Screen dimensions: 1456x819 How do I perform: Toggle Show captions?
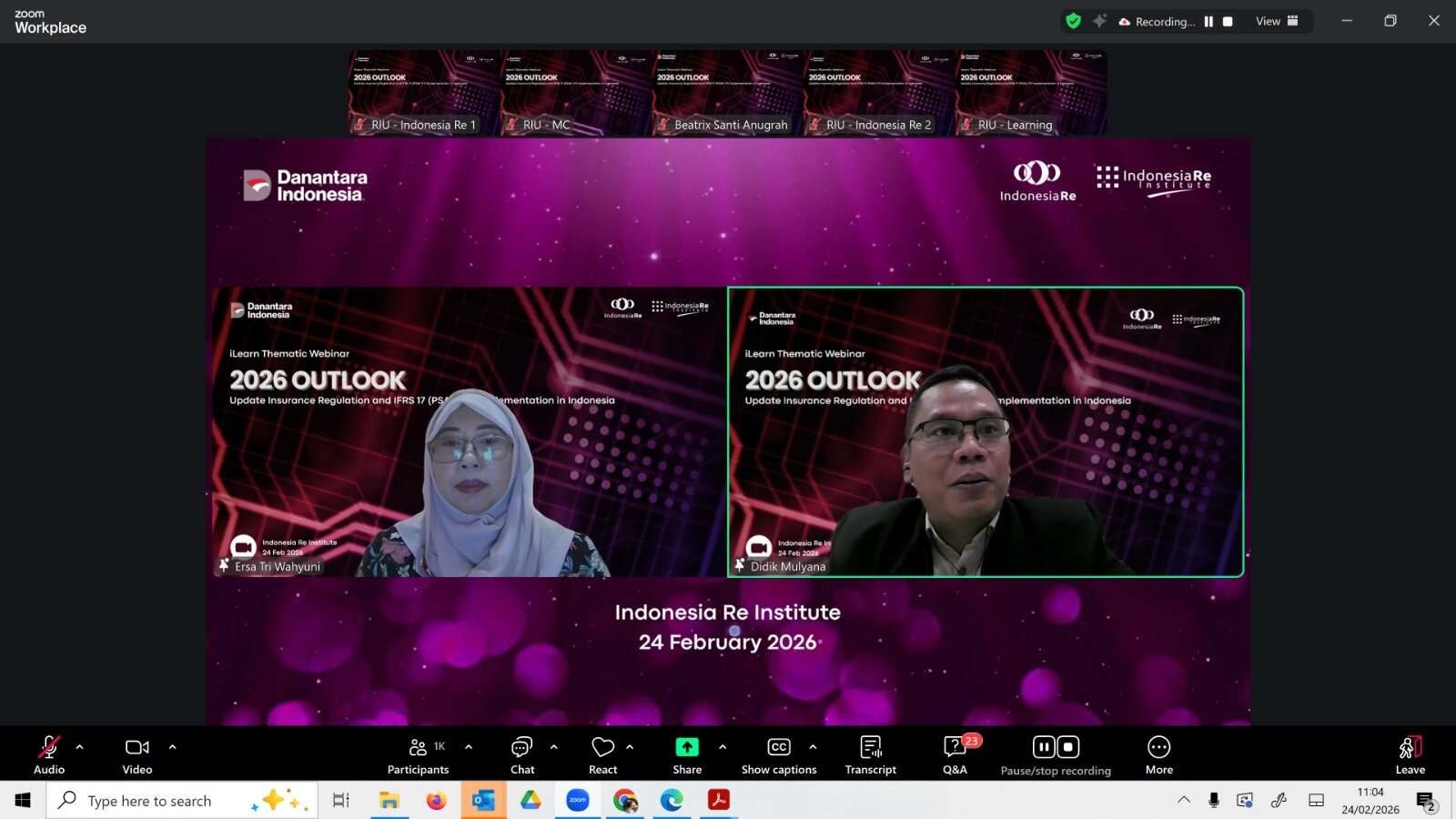tap(779, 754)
